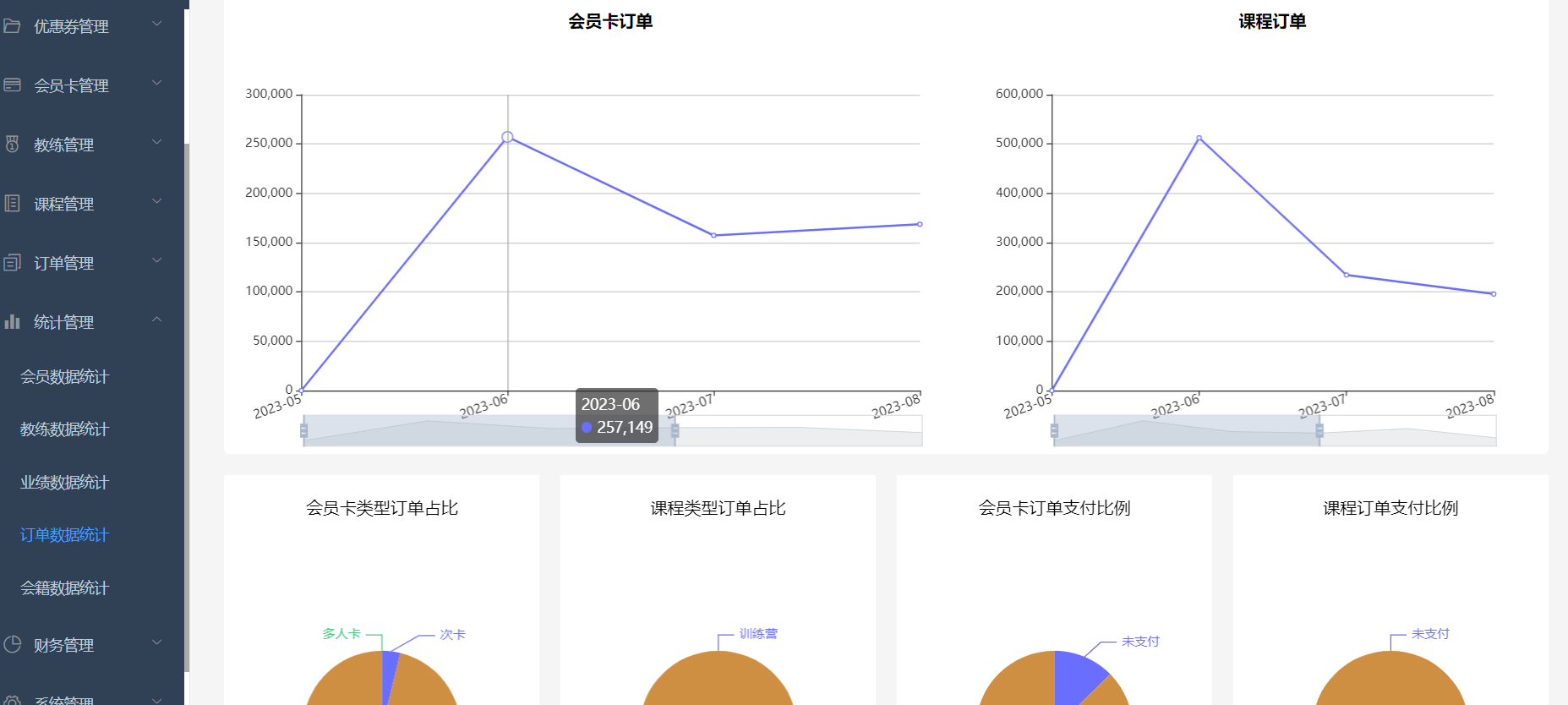This screenshot has height=705, width=1568.
Task: Click the 统计管理 bar chart icon
Action: (x=12, y=321)
